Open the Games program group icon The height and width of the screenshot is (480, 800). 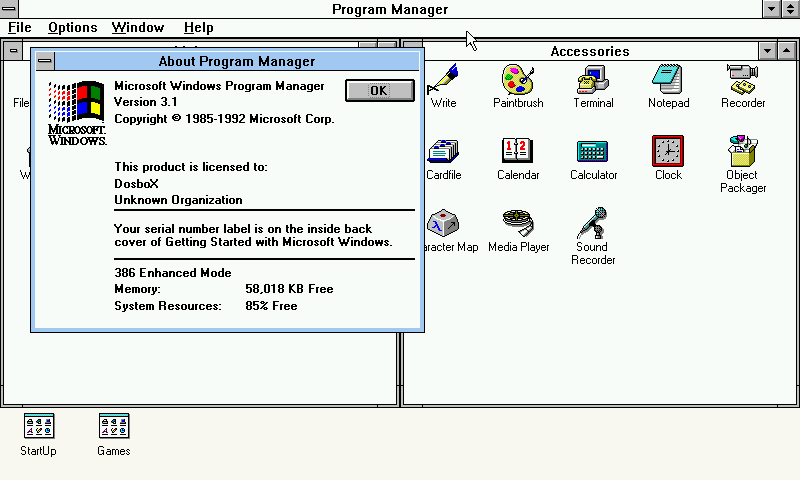click(113, 426)
